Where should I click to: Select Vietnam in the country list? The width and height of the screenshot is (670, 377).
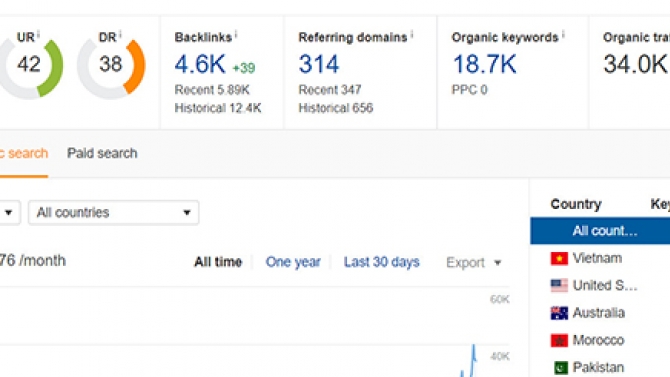(x=597, y=258)
